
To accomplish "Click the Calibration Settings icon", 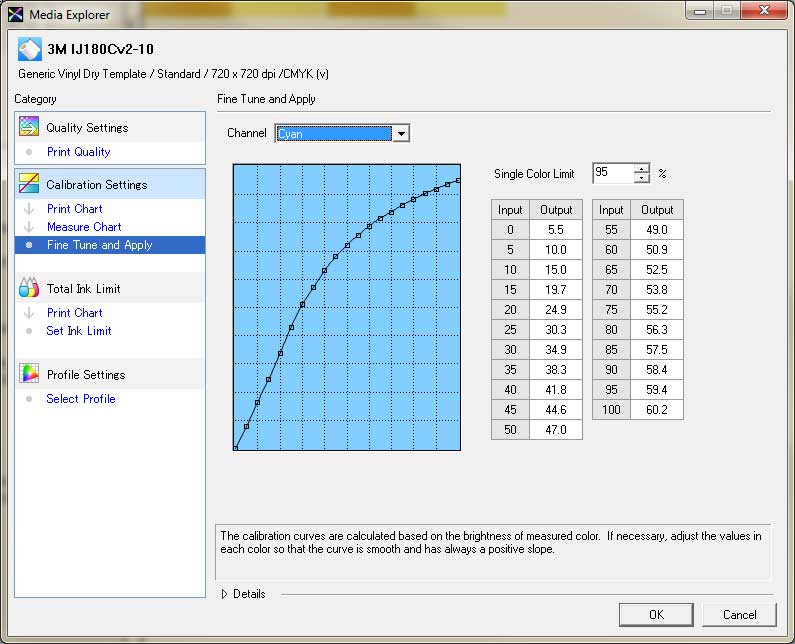I will (x=29, y=184).
